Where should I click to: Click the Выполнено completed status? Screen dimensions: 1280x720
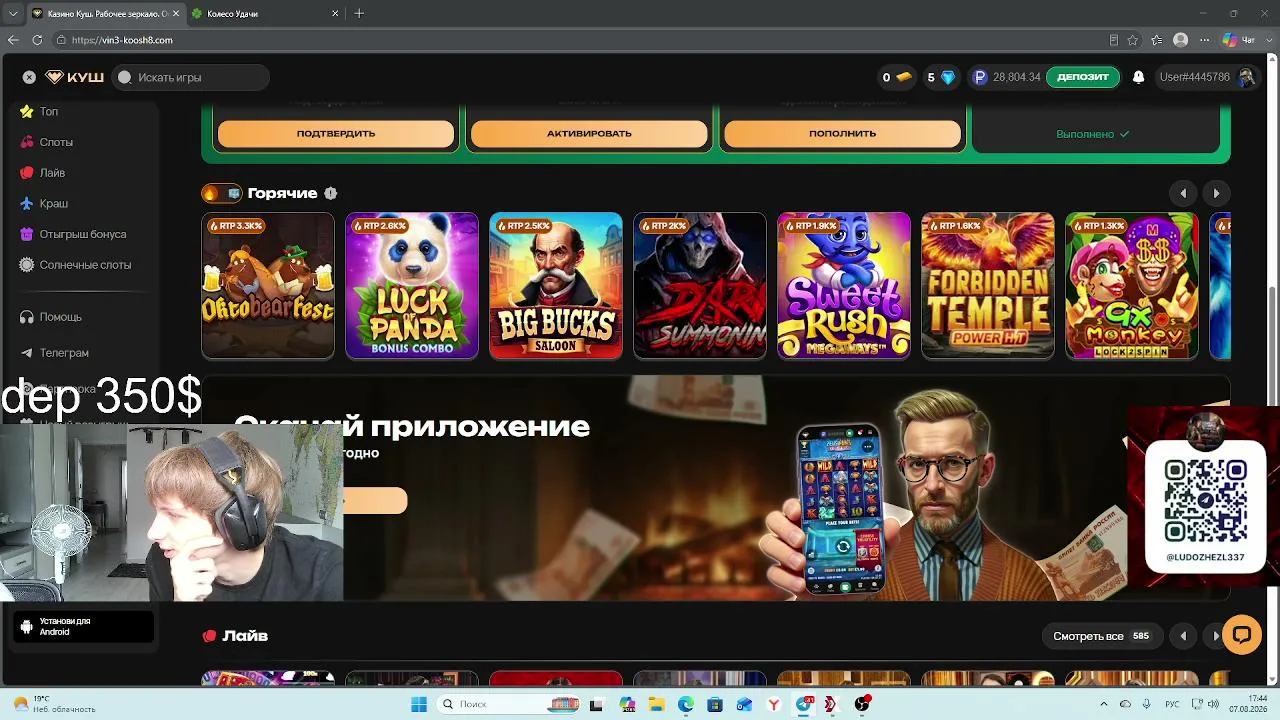coord(1093,134)
